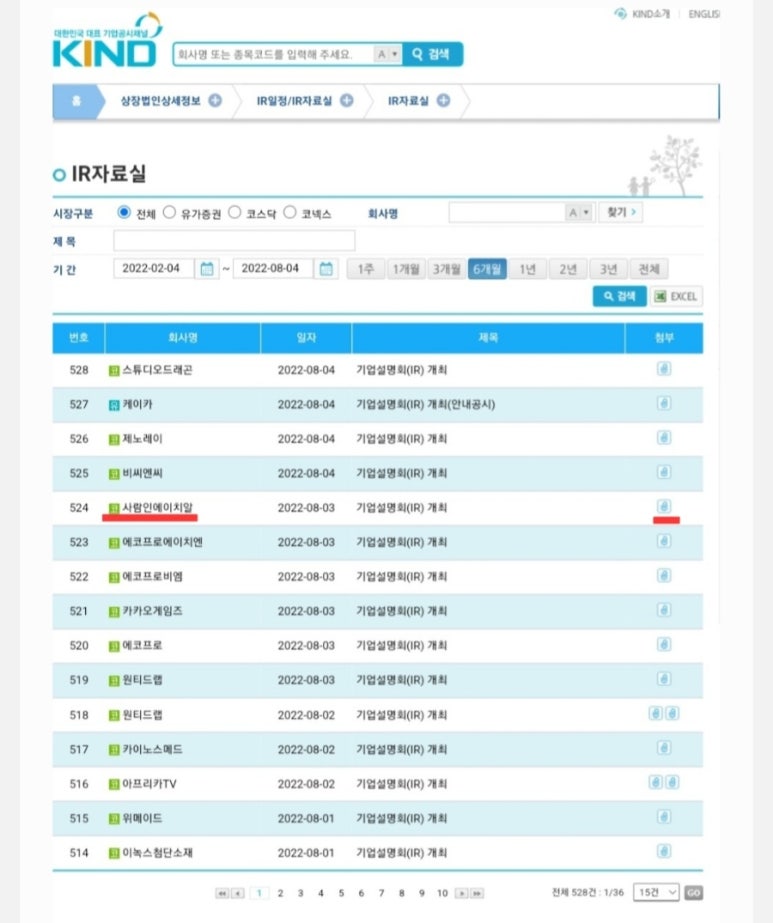Click the home tab icon in breadcrumb
Image resolution: width=773 pixels, height=923 pixels.
click(76, 101)
